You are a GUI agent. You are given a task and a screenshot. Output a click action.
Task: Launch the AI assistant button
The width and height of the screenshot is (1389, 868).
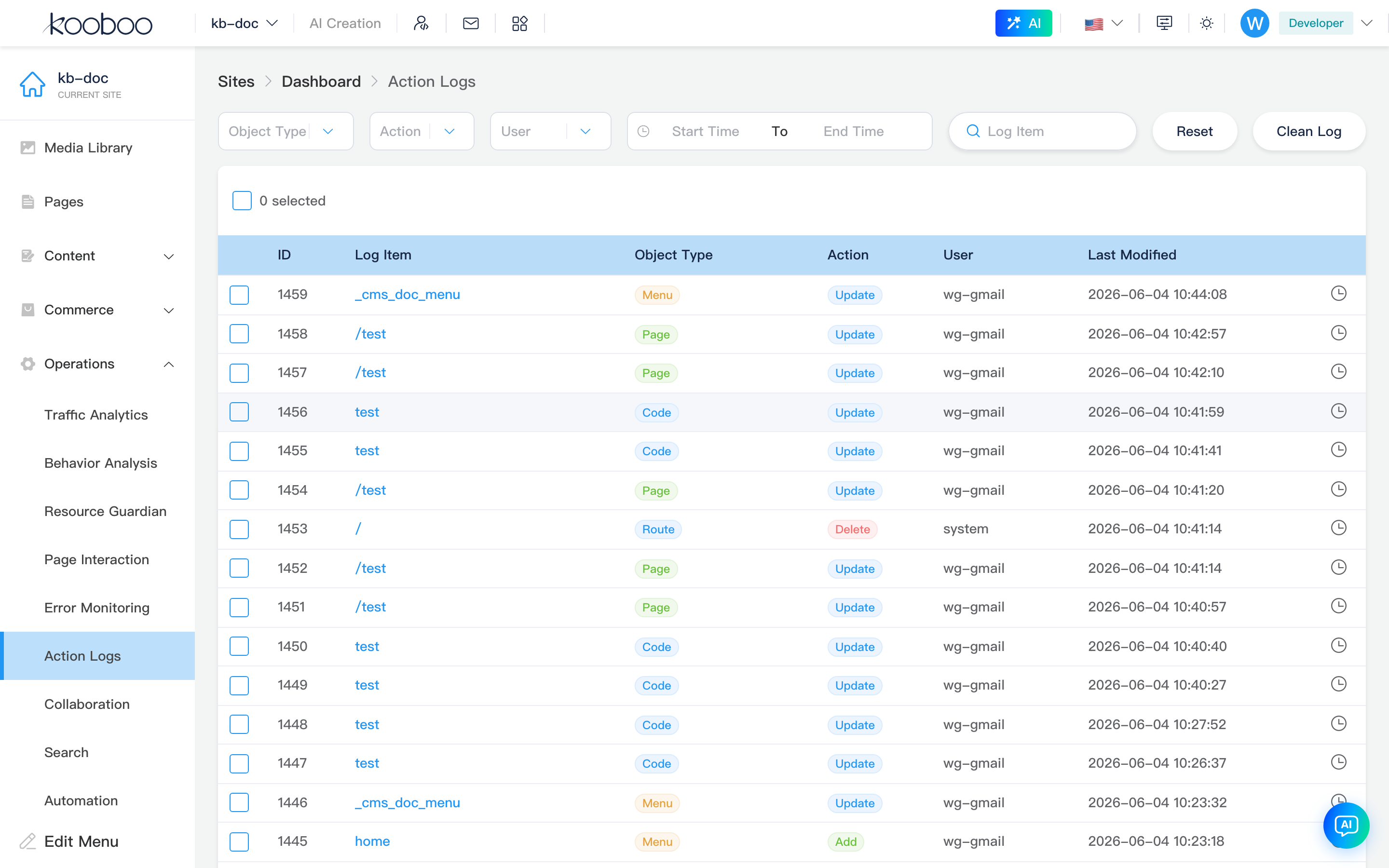pyautogui.click(x=1023, y=23)
